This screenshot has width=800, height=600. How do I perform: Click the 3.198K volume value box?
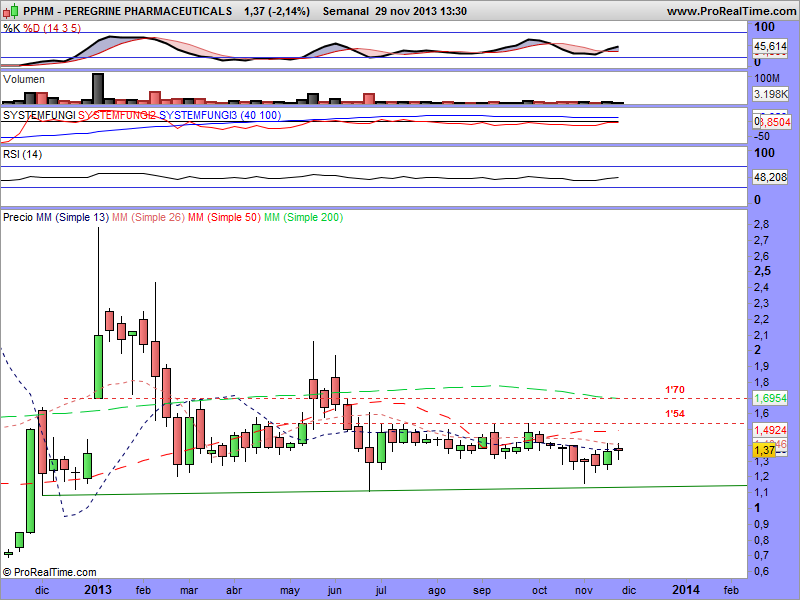click(770, 94)
